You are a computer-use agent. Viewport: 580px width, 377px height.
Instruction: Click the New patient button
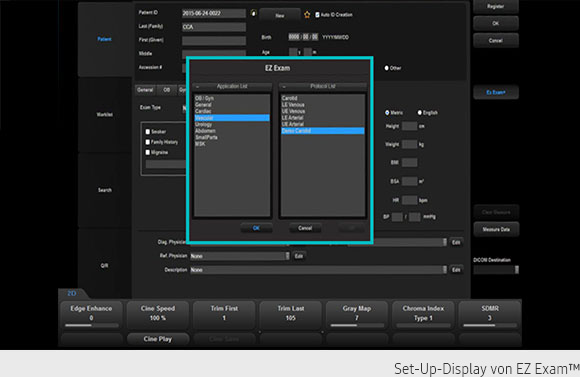[x=280, y=16]
